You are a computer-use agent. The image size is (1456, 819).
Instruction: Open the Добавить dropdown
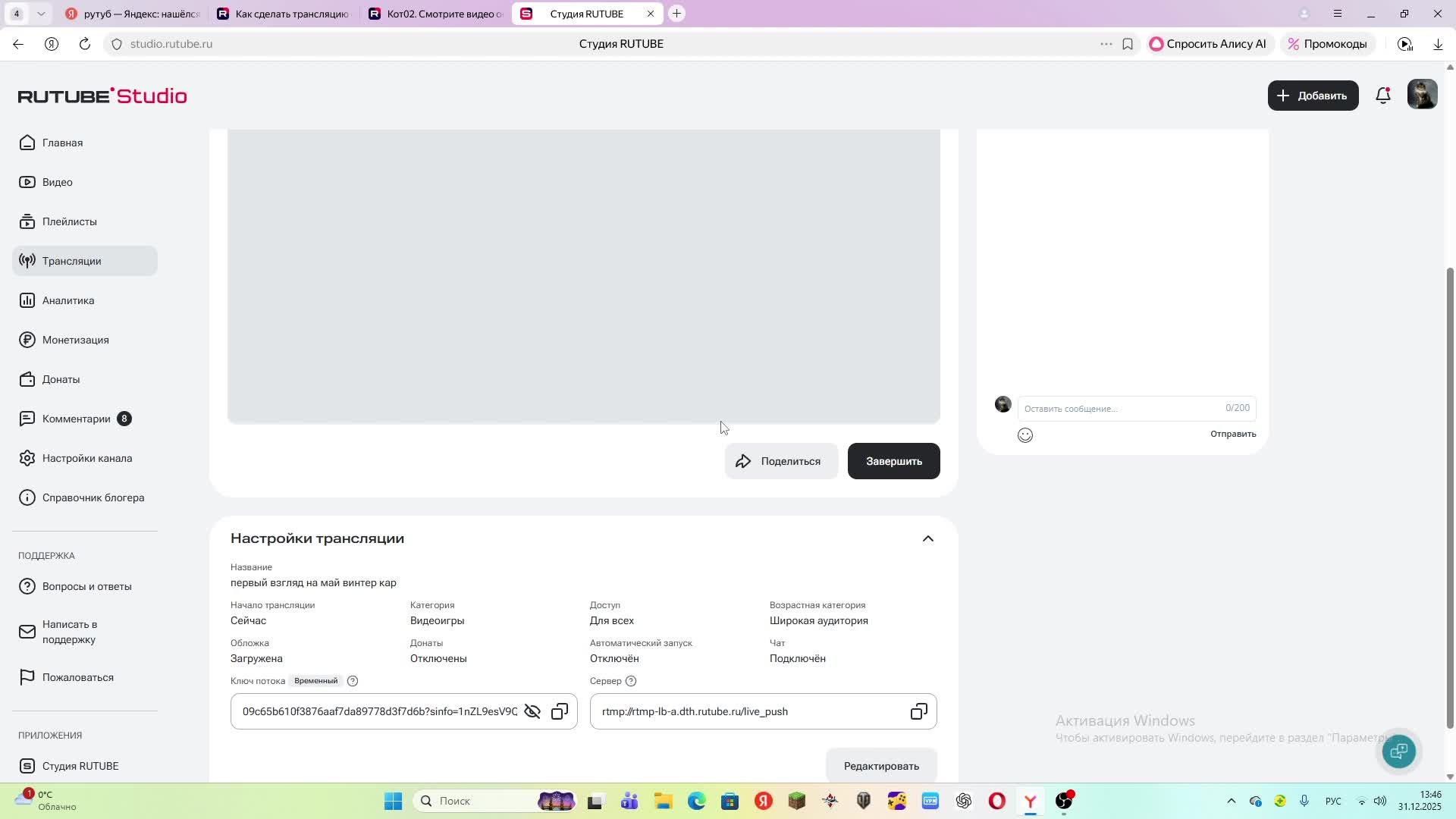(1313, 96)
